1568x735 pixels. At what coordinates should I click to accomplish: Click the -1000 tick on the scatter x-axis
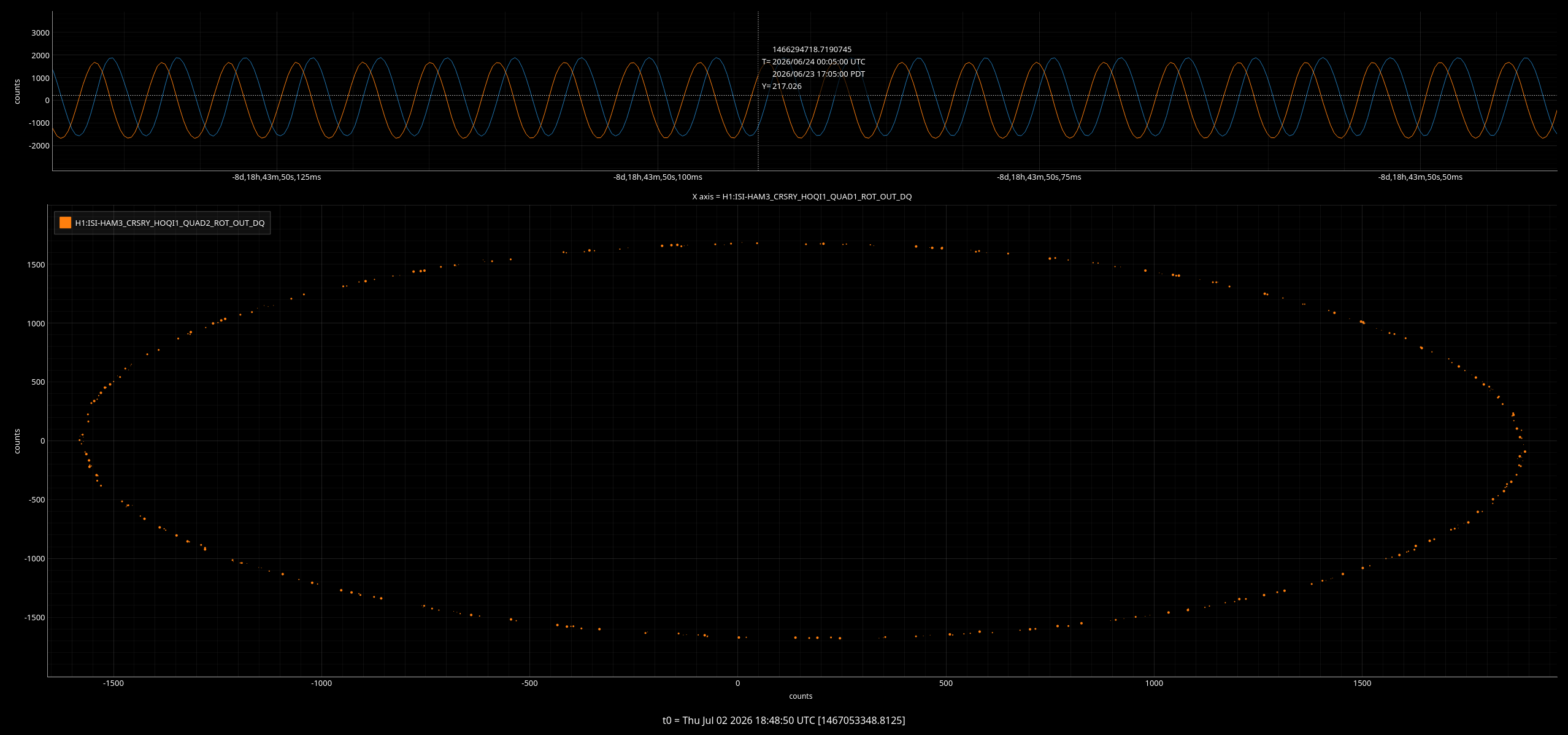click(x=321, y=683)
